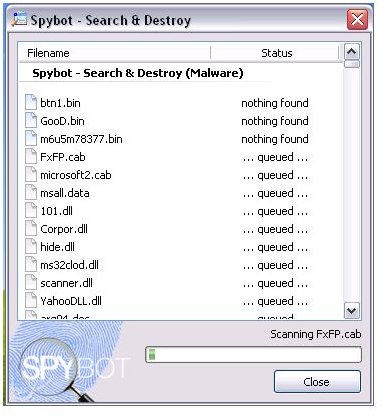The height and width of the screenshot is (418, 386).
Task: Click the Spybot title bar application icon
Action: (19, 20)
